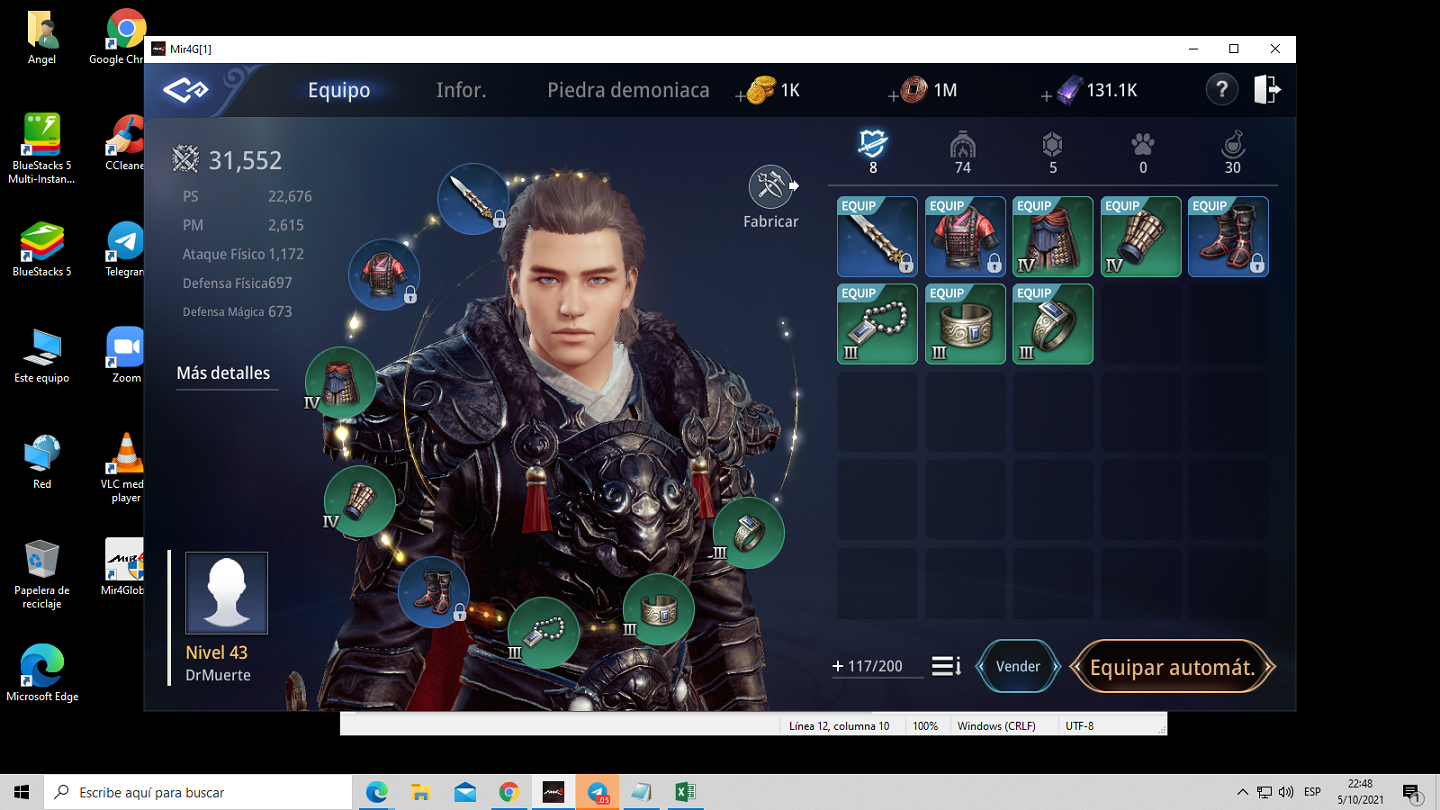Open the notification center icon
1440x810 pixels.
[x=1412, y=792]
